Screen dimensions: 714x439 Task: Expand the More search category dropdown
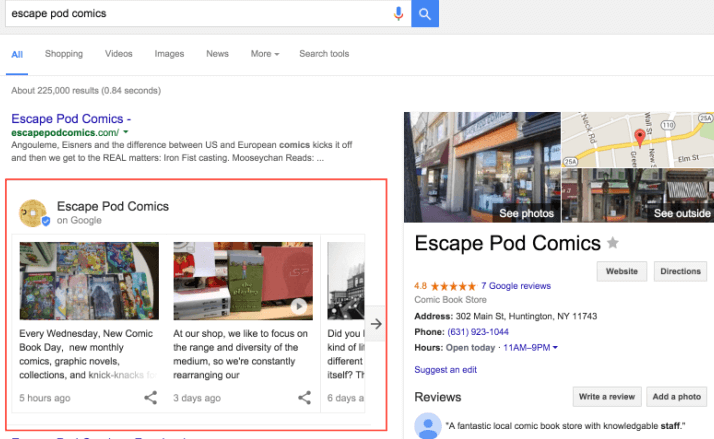(265, 54)
